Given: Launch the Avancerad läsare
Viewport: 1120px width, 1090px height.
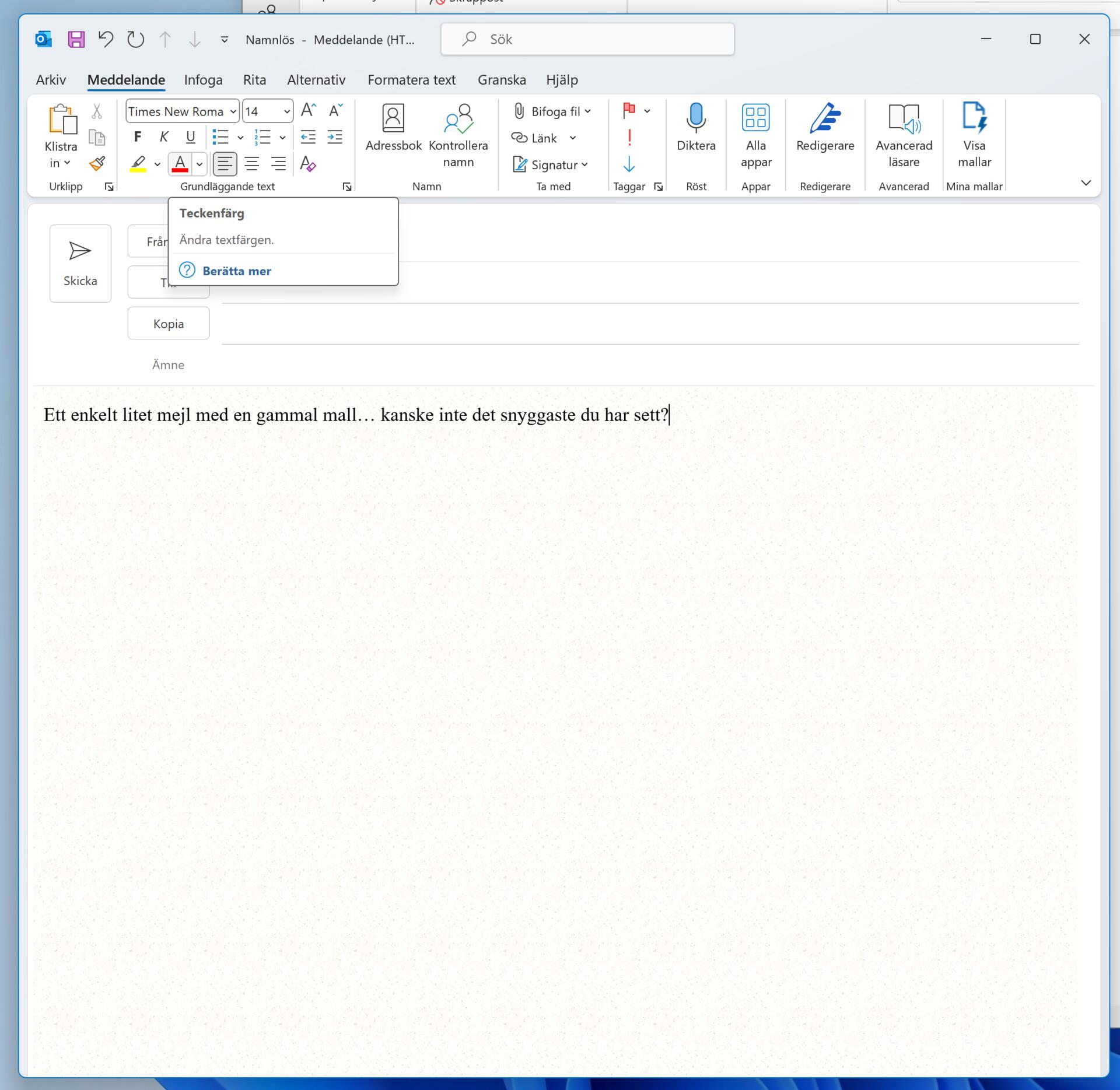Looking at the screenshot, I should tap(903, 134).
